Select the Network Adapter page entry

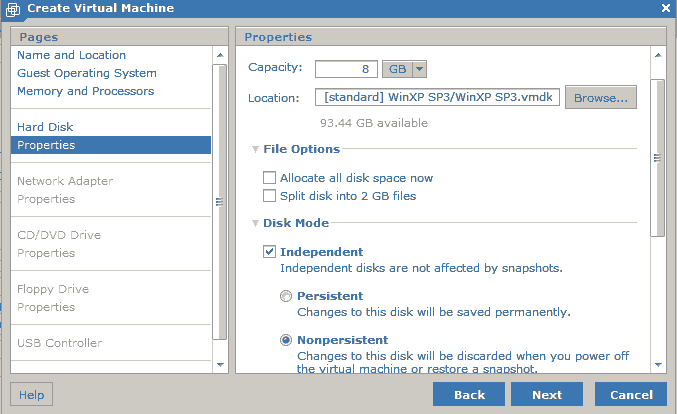pos(65,181)
